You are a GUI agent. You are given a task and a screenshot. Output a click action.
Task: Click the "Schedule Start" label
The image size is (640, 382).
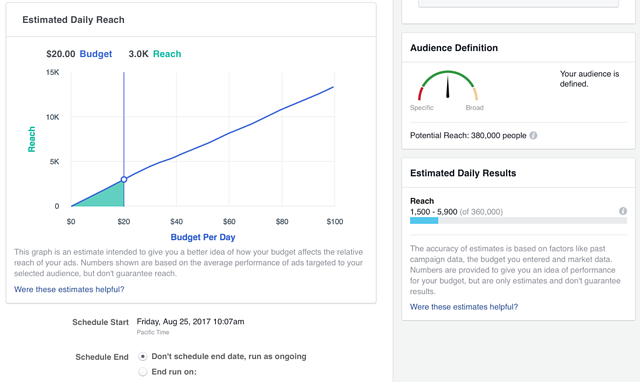[x=100, y=322]
